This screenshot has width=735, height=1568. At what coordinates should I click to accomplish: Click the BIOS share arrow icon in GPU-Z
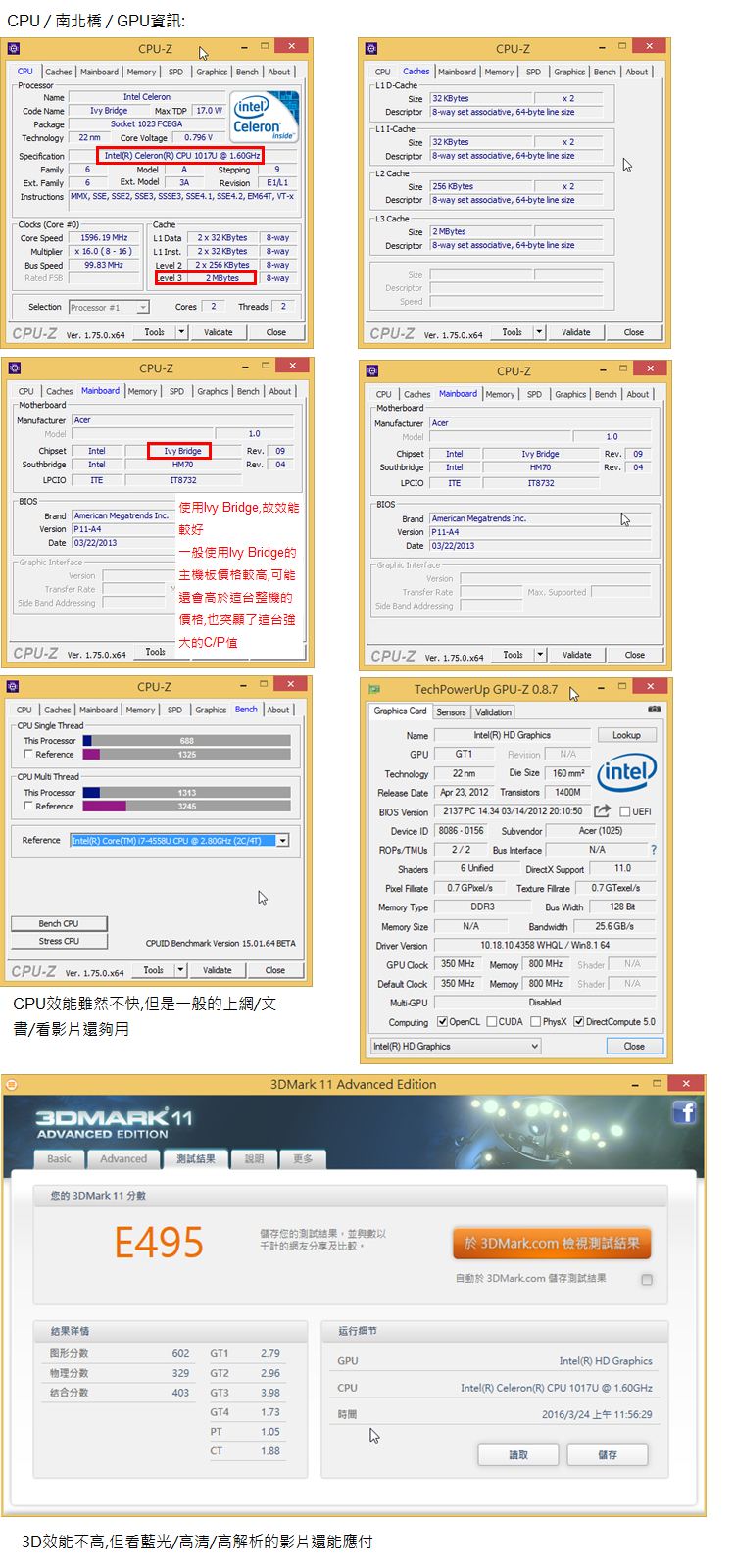[x=602, y=810]
